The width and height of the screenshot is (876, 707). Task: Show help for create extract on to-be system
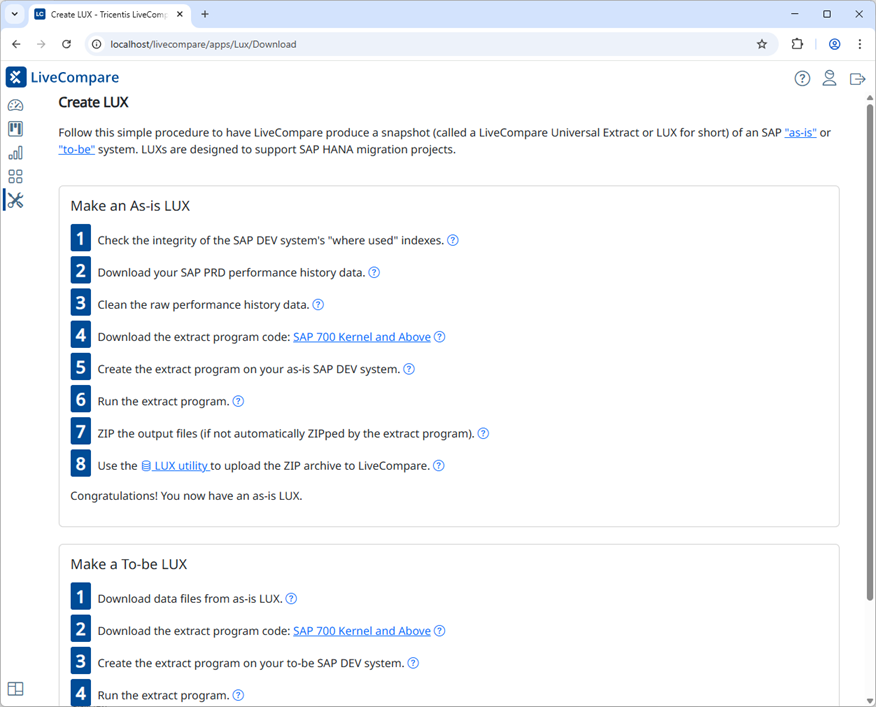[413, 663]
